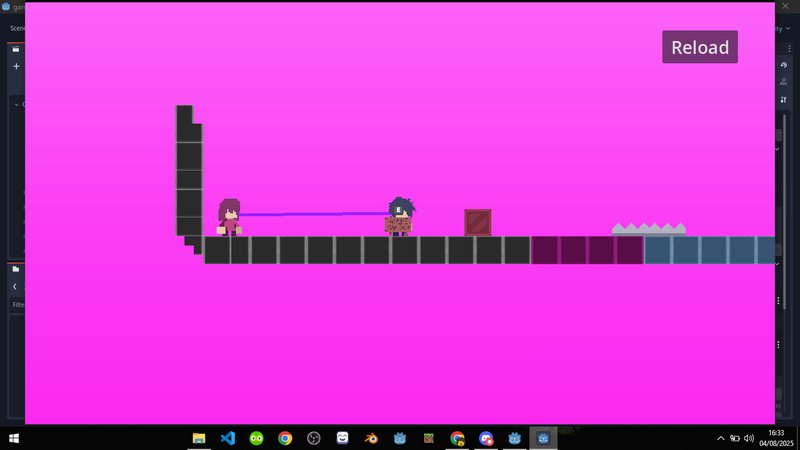Click the Filter field in FileSystem dock

coord(18,305)
